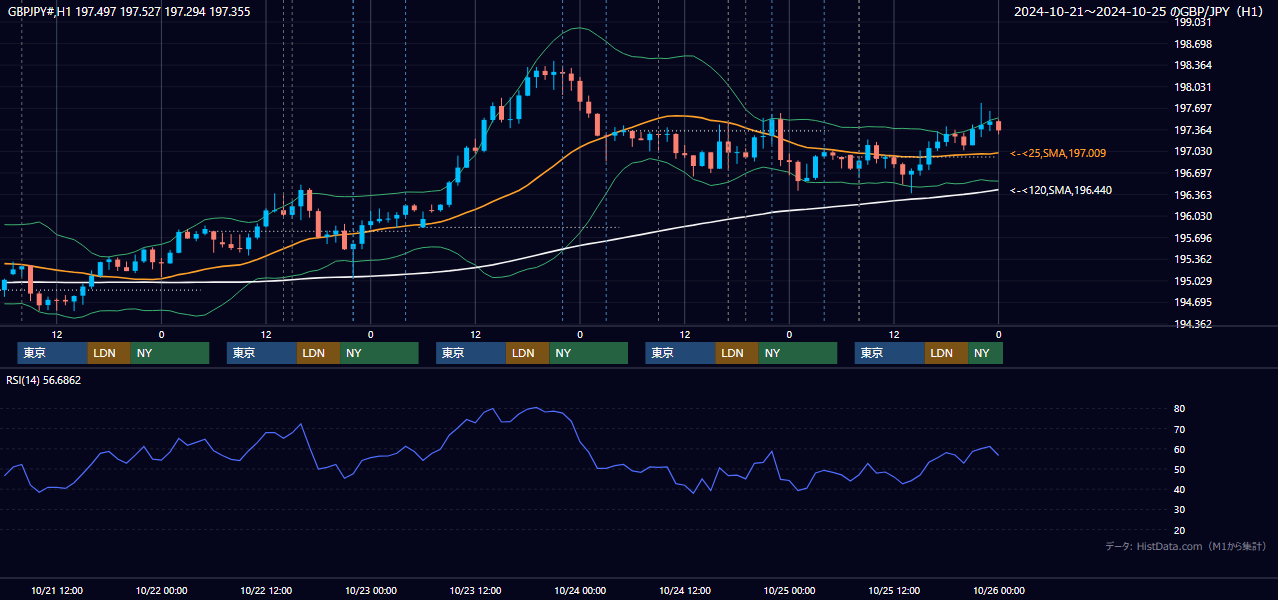Click price axis label 197.697
The width and height of the screenshot is (1278, 600).
click(1193, 108)
